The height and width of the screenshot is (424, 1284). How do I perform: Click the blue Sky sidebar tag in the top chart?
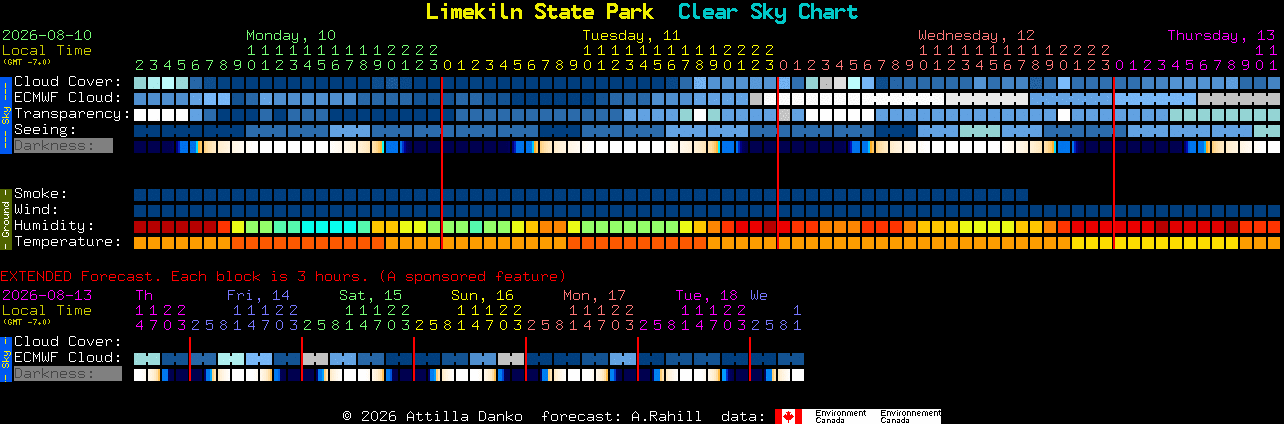click(5, 114)
